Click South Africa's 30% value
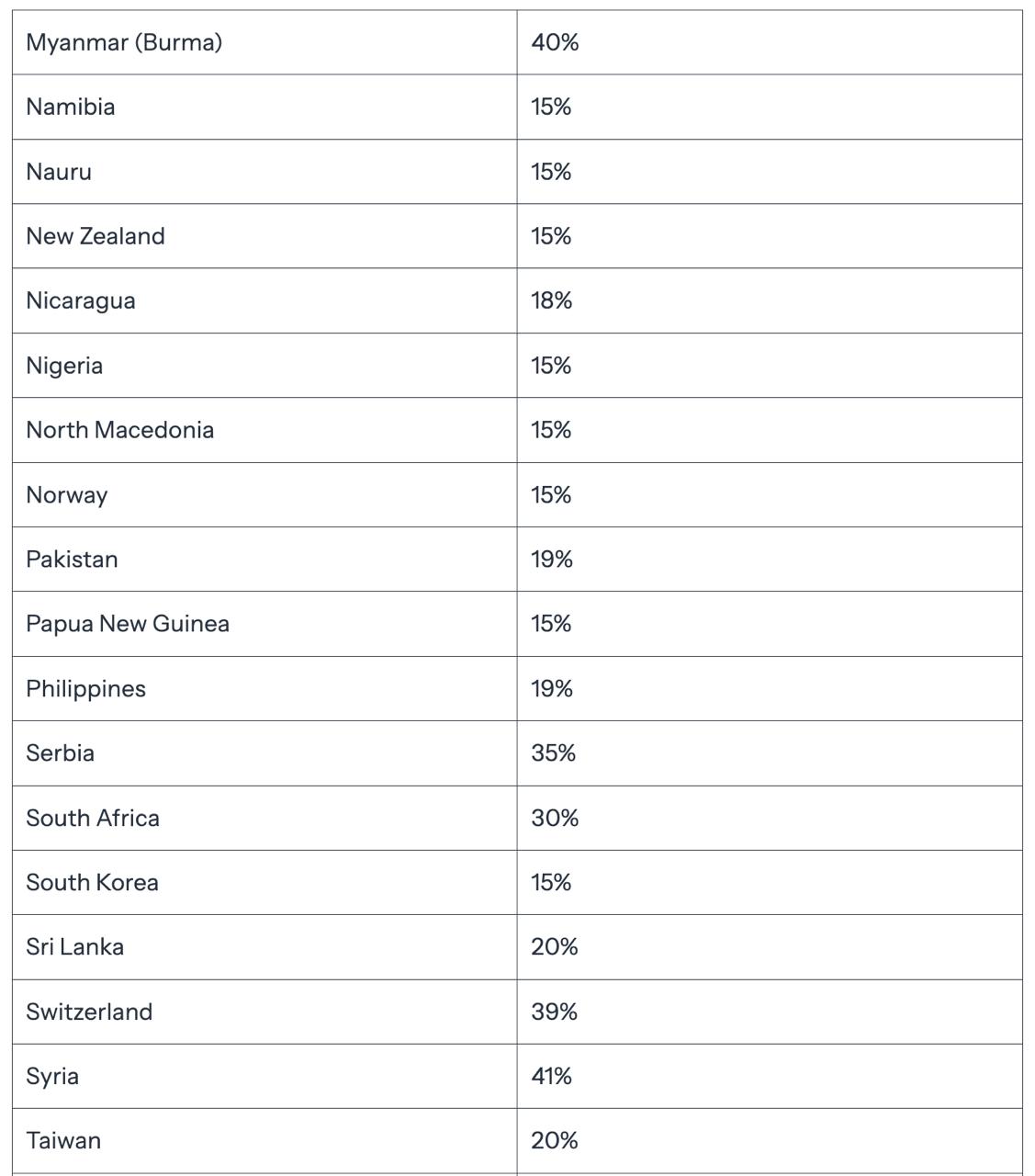This screenshot has height=1176, width=1035. [555, 818]
